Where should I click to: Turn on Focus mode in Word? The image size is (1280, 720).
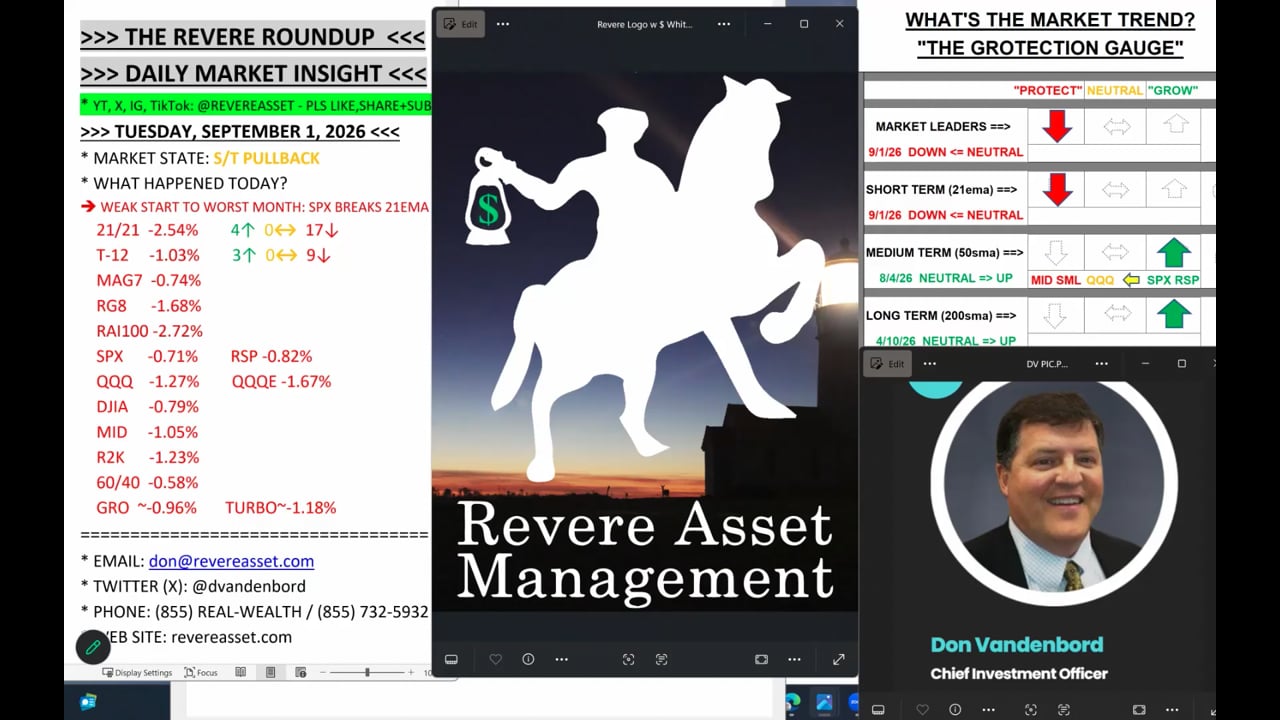(x=201, y=673)
